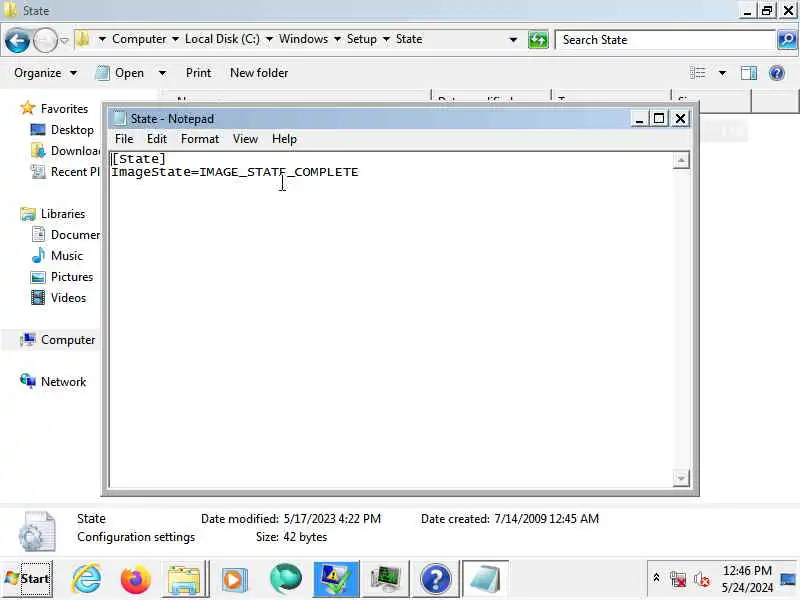Click Notepad scrollbar up arrow
Screen dimensions: 800x600
point(681,161)
